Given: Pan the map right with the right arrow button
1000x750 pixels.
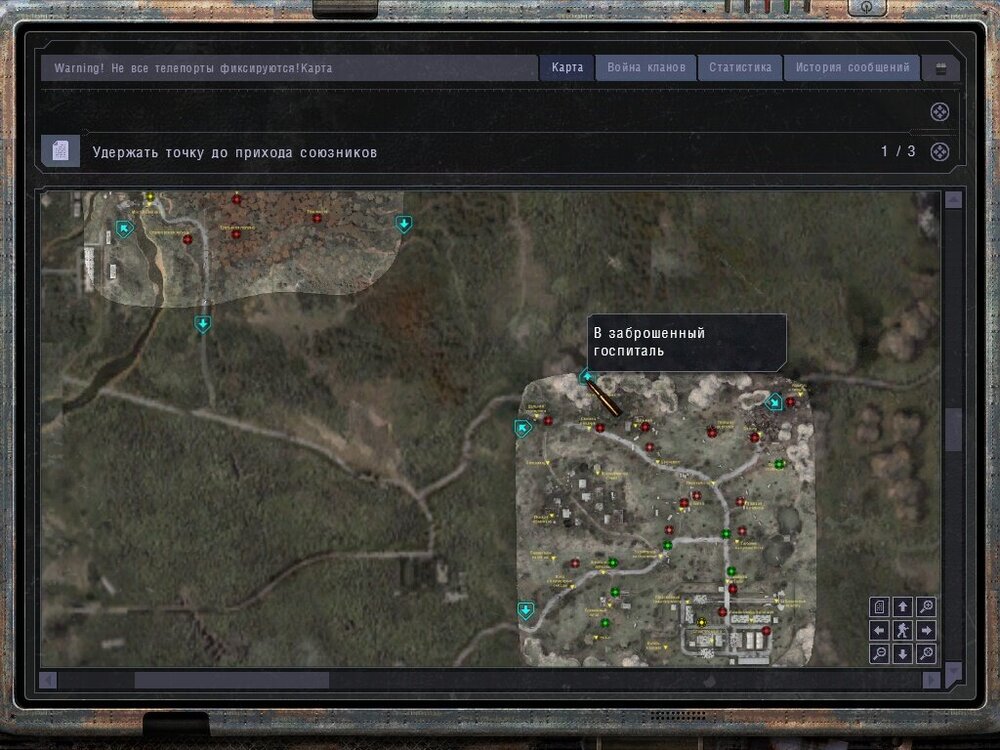Looking at the screenshot, I should click(x=926, y=630).
